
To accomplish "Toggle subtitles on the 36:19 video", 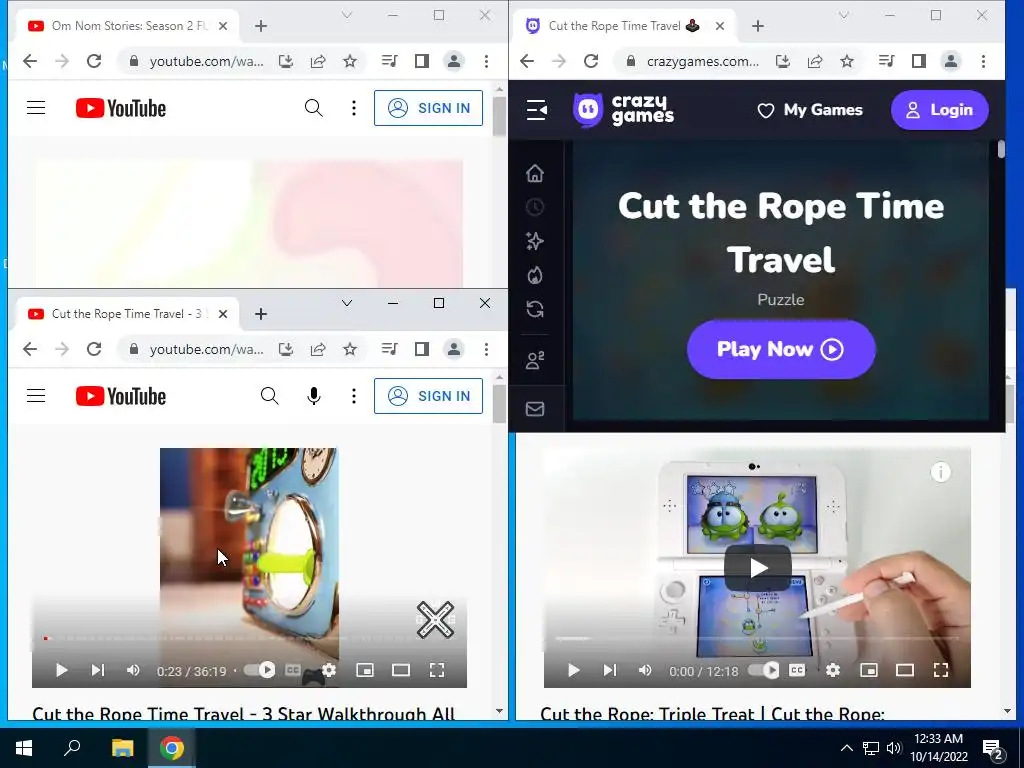I will [x=293, y=670].
